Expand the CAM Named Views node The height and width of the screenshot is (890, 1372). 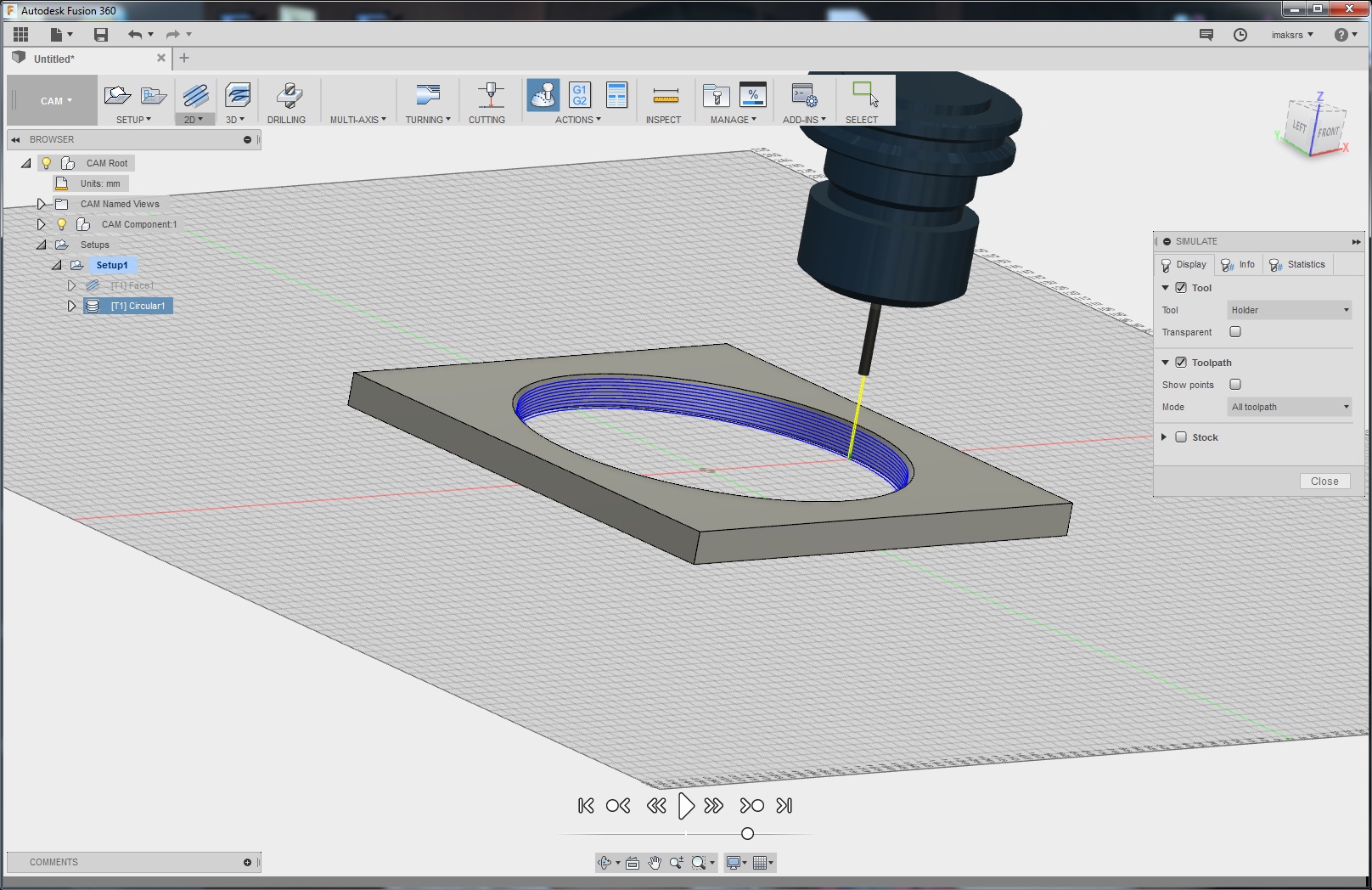(41, 204)
